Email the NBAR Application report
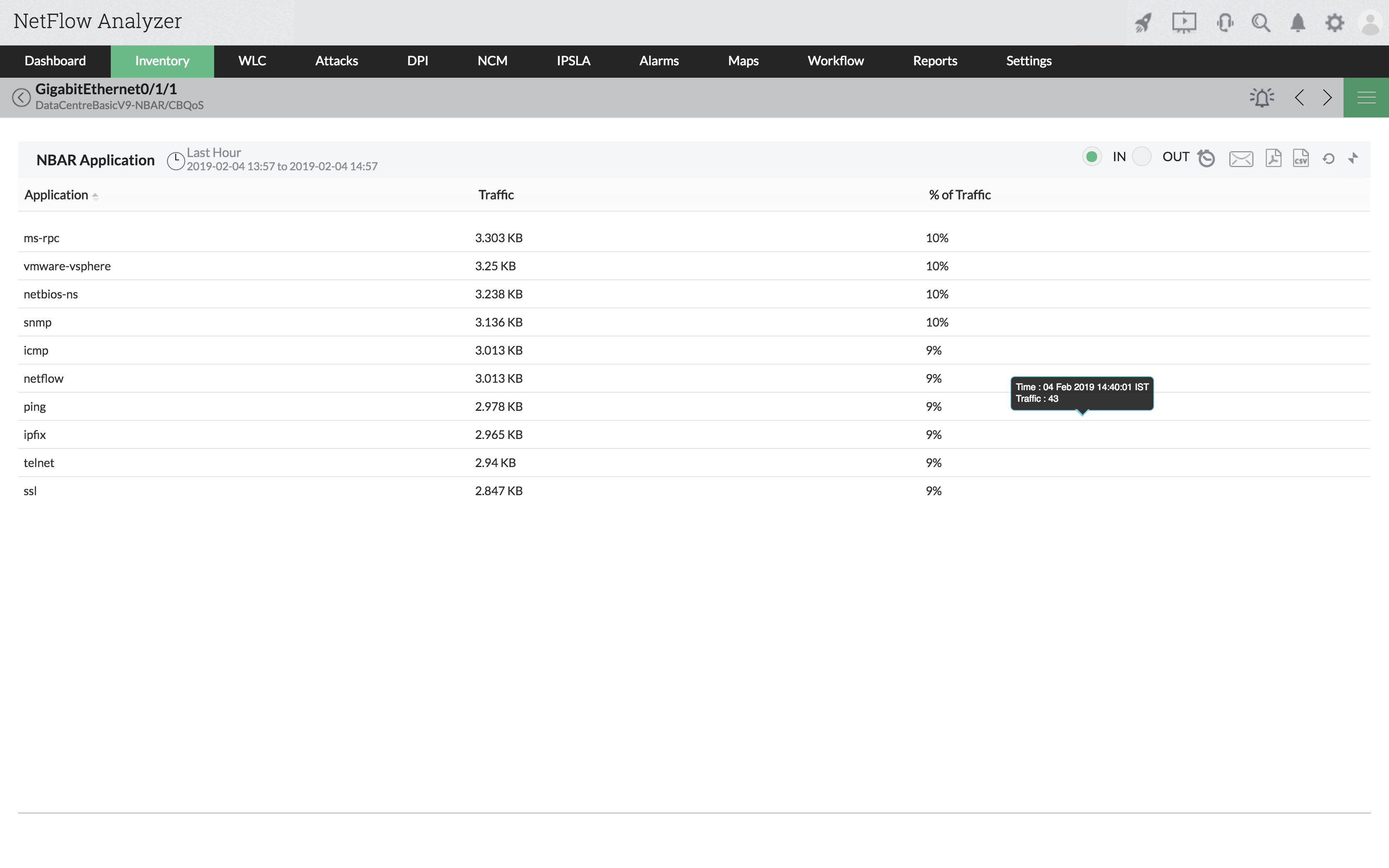Viewport: 1389px width, 868px height. click(1241, 158)
